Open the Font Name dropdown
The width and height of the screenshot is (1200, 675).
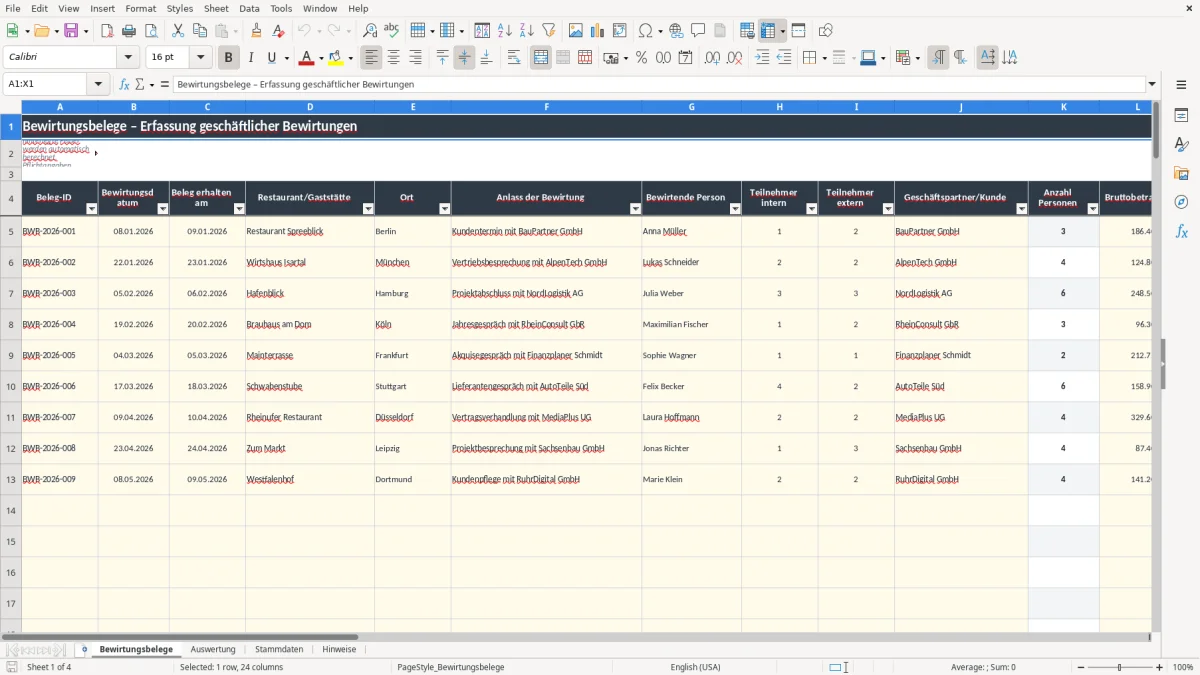coord(129,58)
